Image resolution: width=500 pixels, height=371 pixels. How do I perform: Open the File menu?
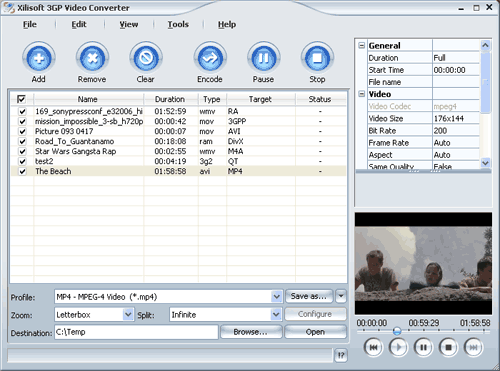pos(30,24)
